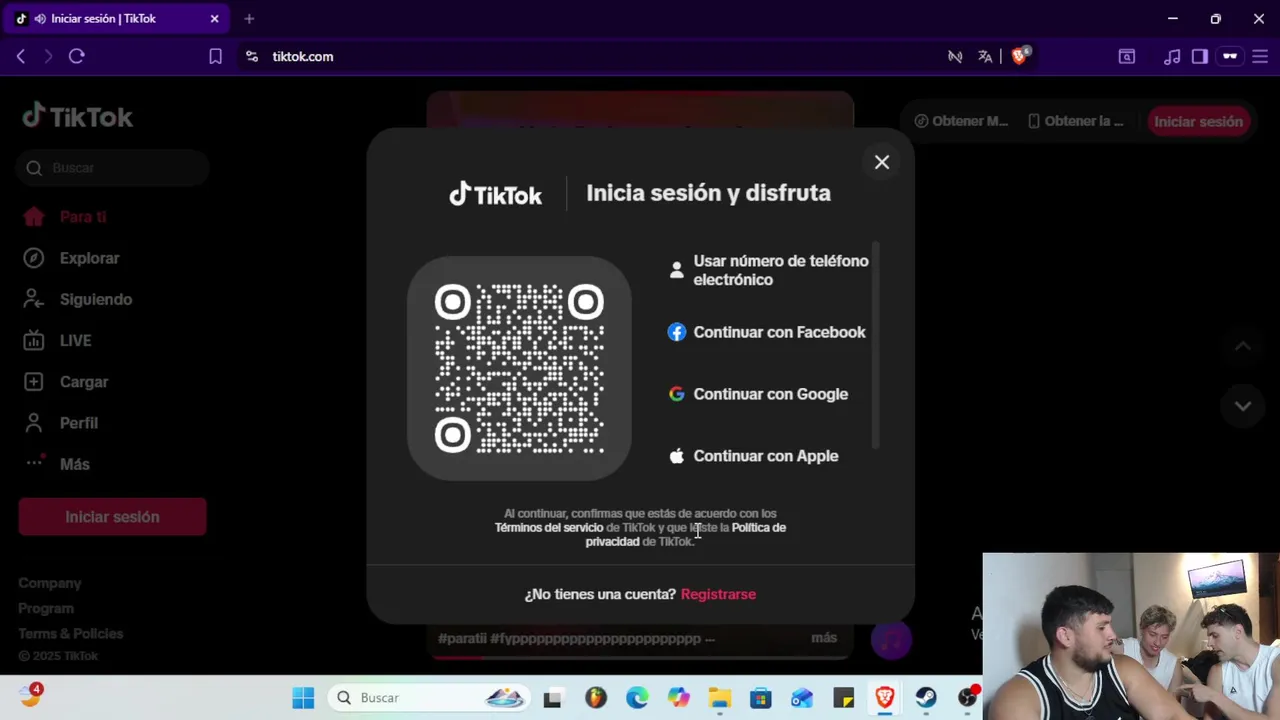Open the tab search browser icon

click(1127, 57)
